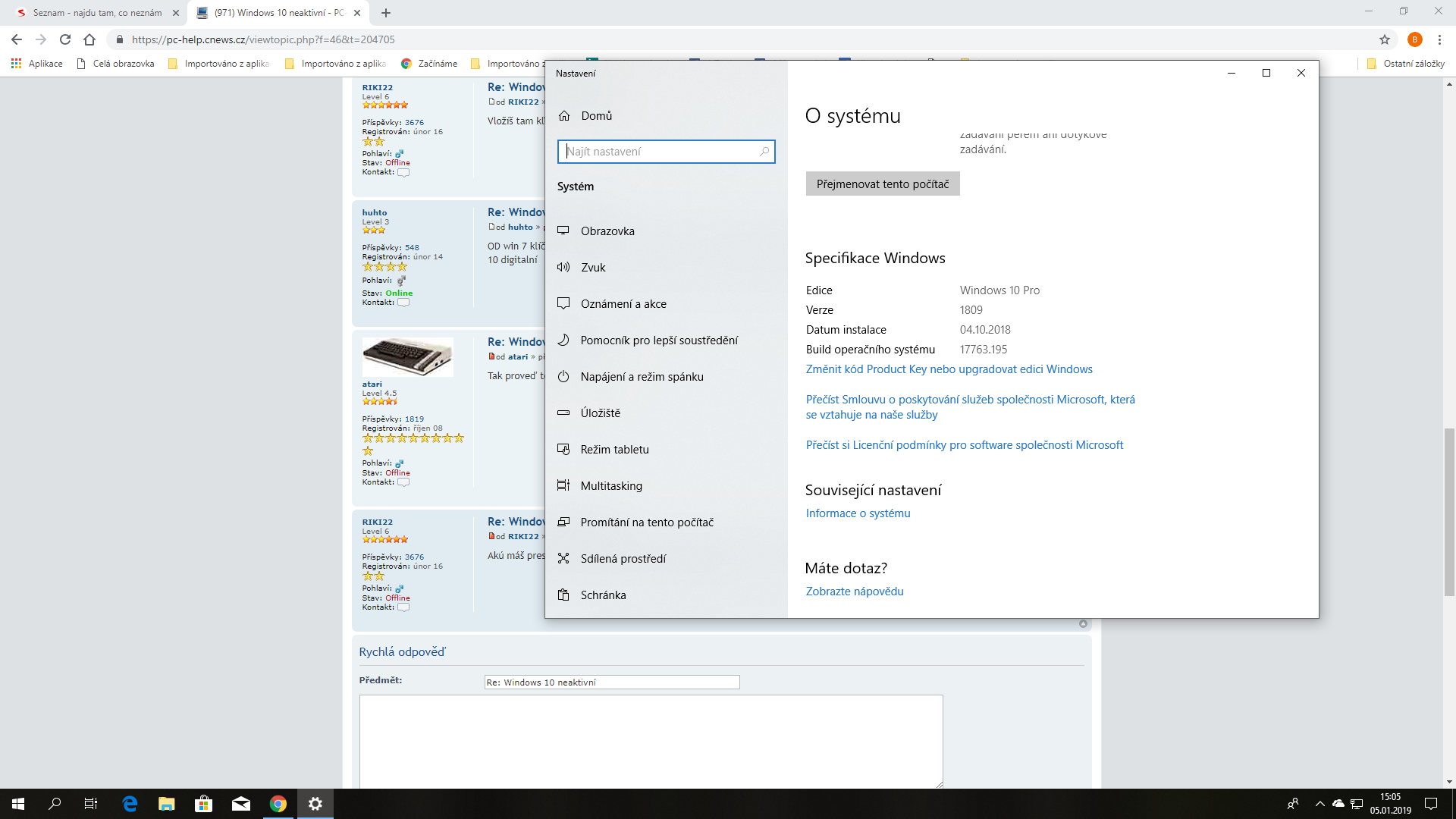
Task: Open the Multitasking settings page
Action: (x=611, y=486)
